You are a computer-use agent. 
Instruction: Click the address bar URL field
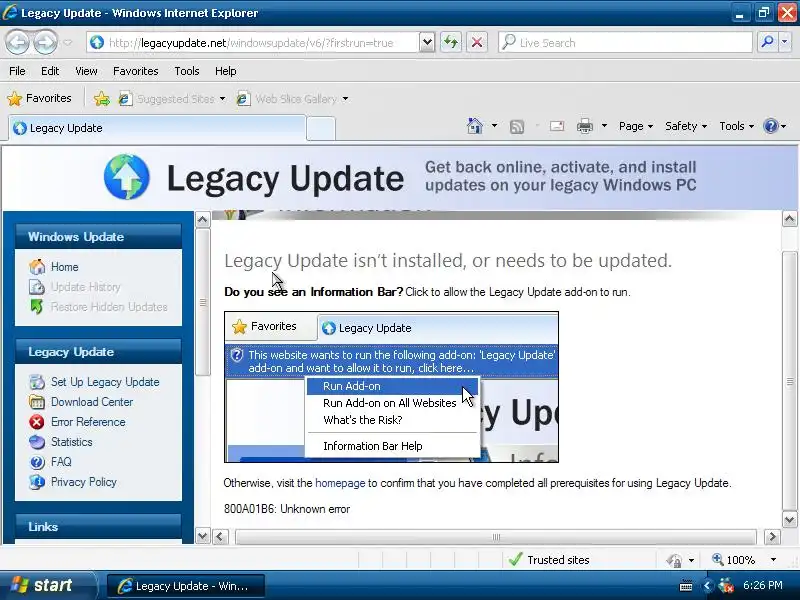click(x=253, y=42)
